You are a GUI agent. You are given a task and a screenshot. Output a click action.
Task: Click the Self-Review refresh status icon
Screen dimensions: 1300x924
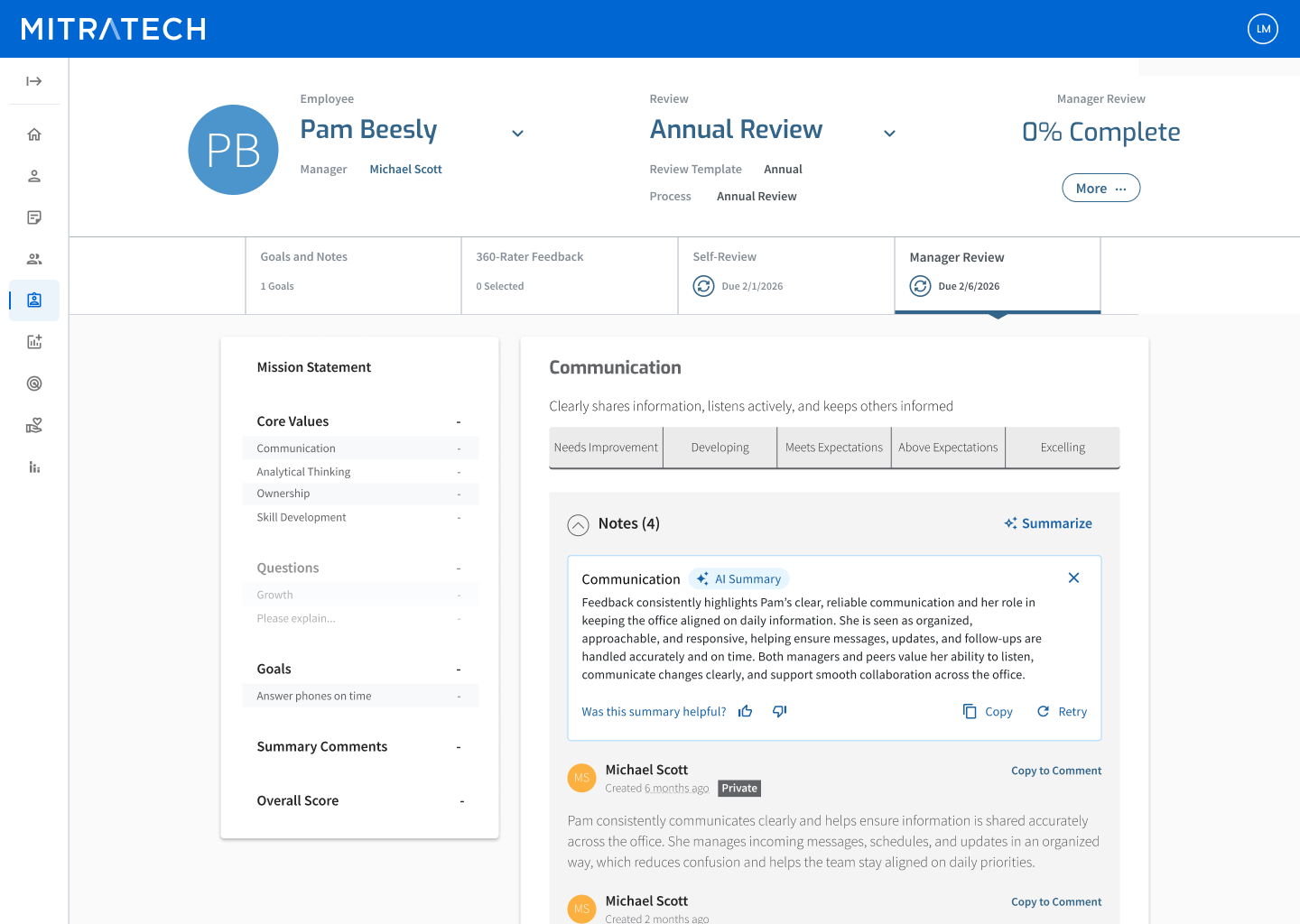coord(703,286)
